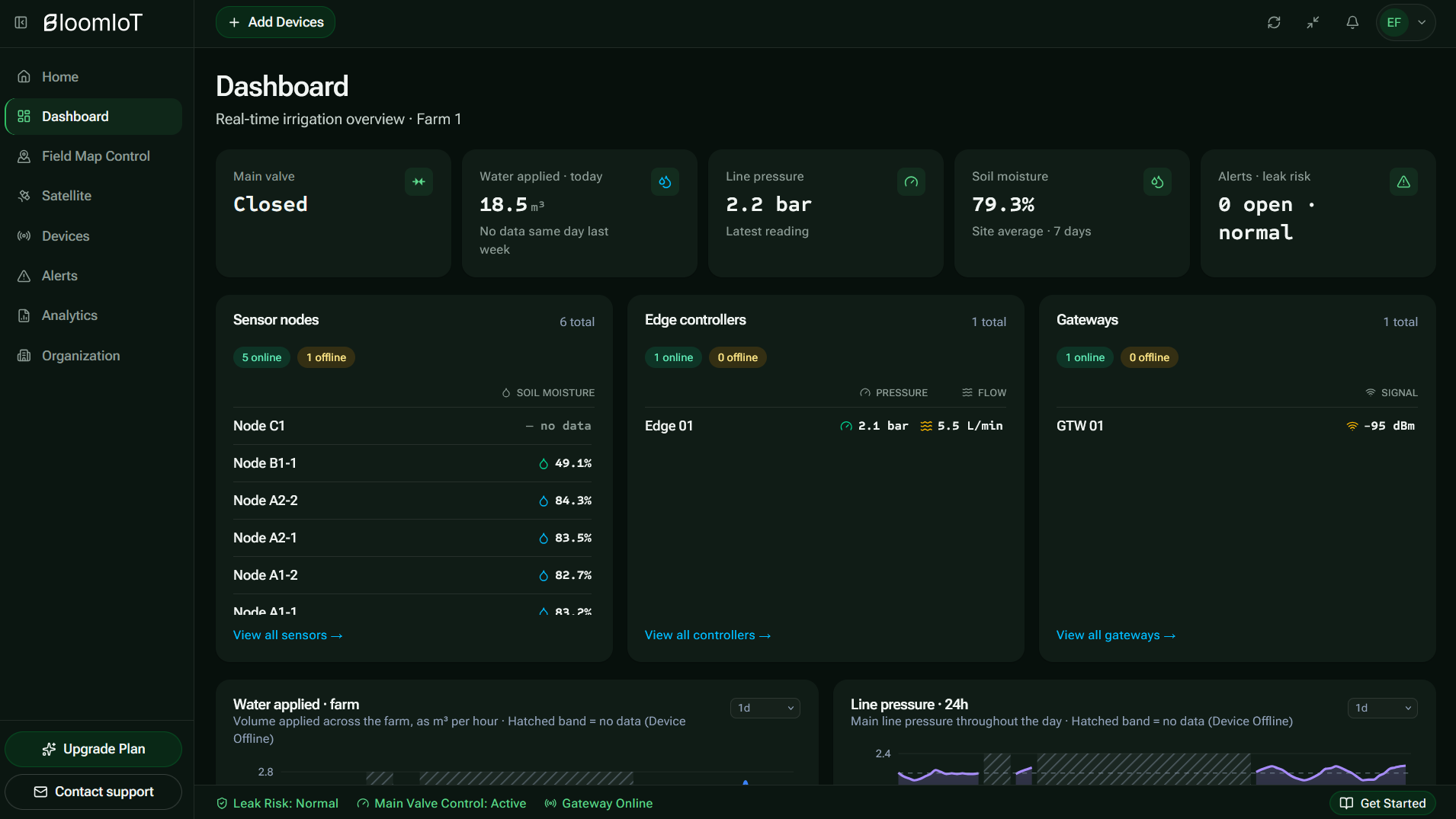Follow the View all gateways link
The width and height of the screenshot is (1456, 819).
pyautogui.click(x=1116, y=635)
